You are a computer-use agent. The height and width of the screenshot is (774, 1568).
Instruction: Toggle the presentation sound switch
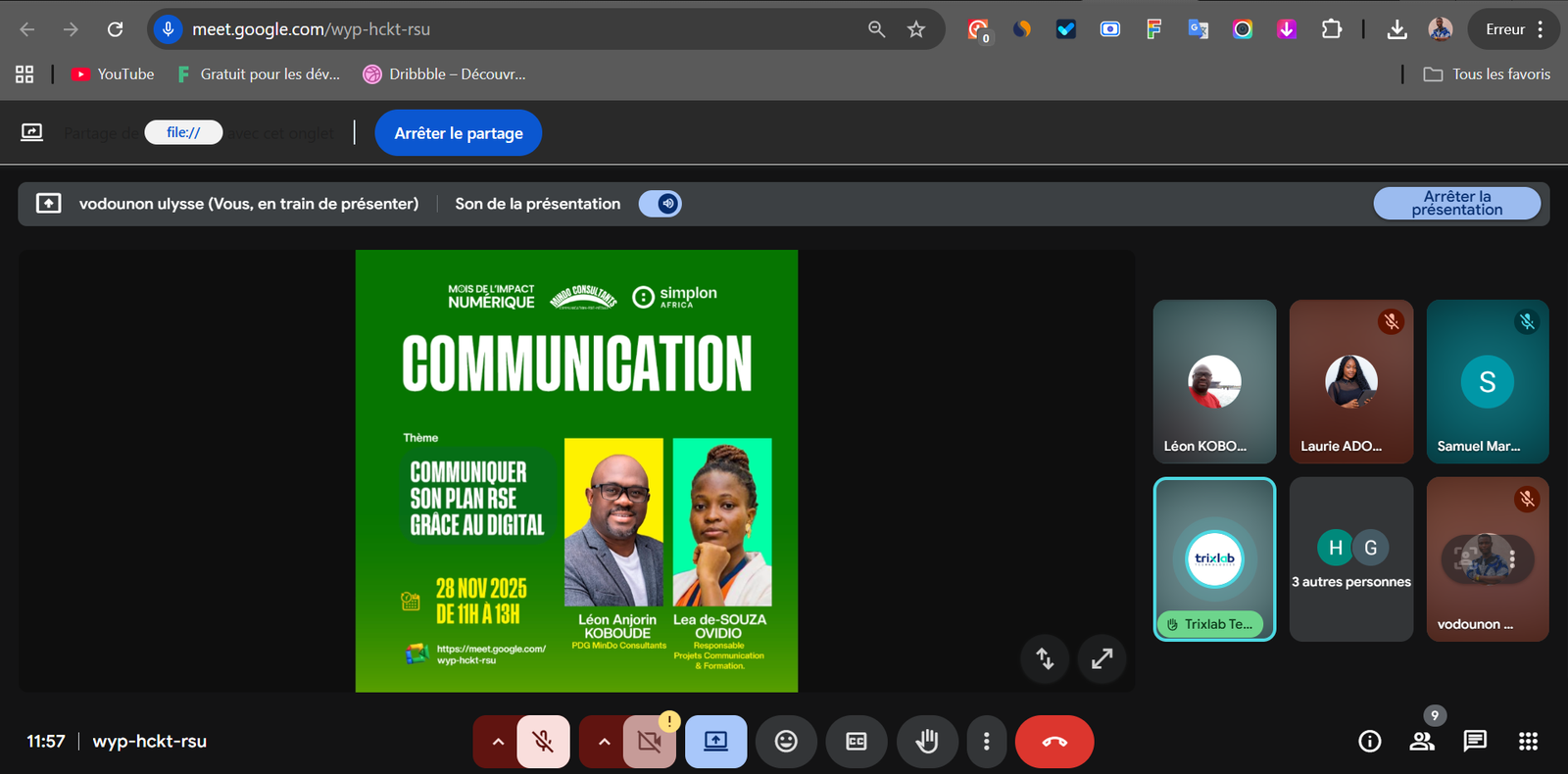click(661, 204)
